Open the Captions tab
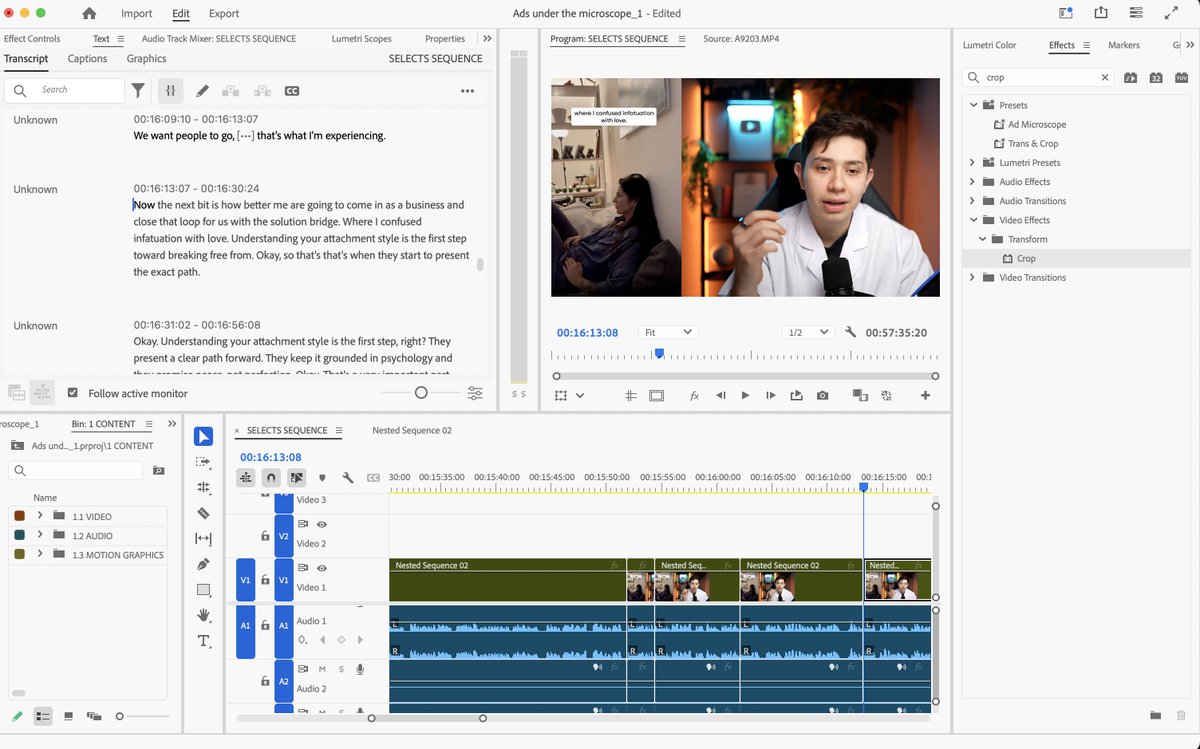The image size is (1200, 749). pyautogui.click(x=87, y=59)
